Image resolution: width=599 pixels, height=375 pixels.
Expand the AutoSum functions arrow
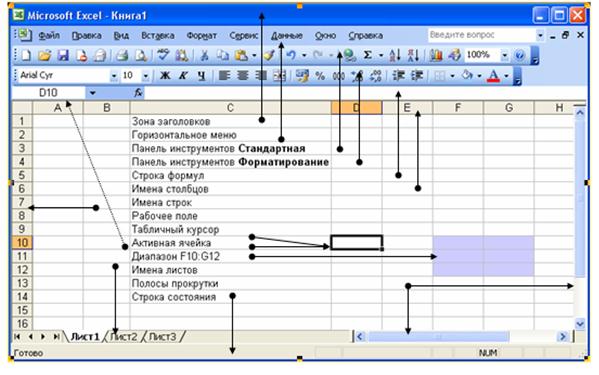point(381,56)
